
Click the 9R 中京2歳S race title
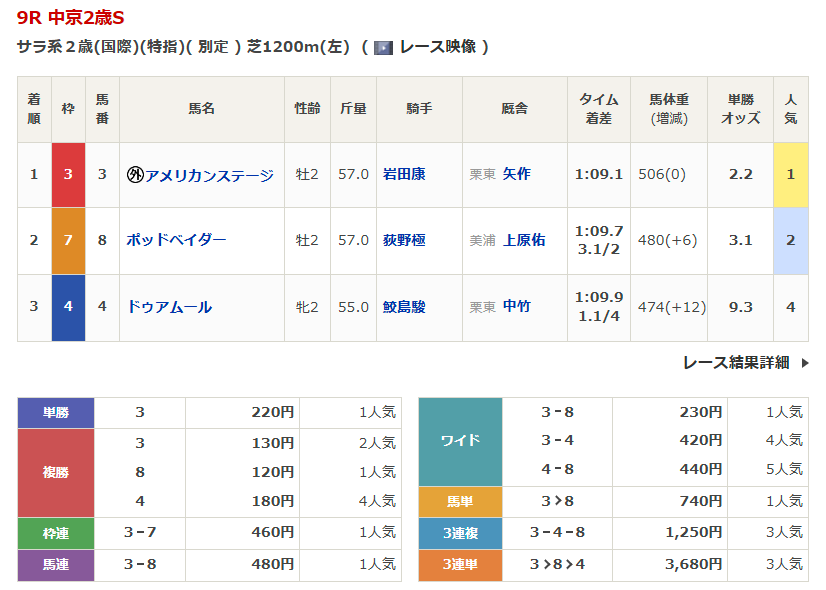[71, 18]
